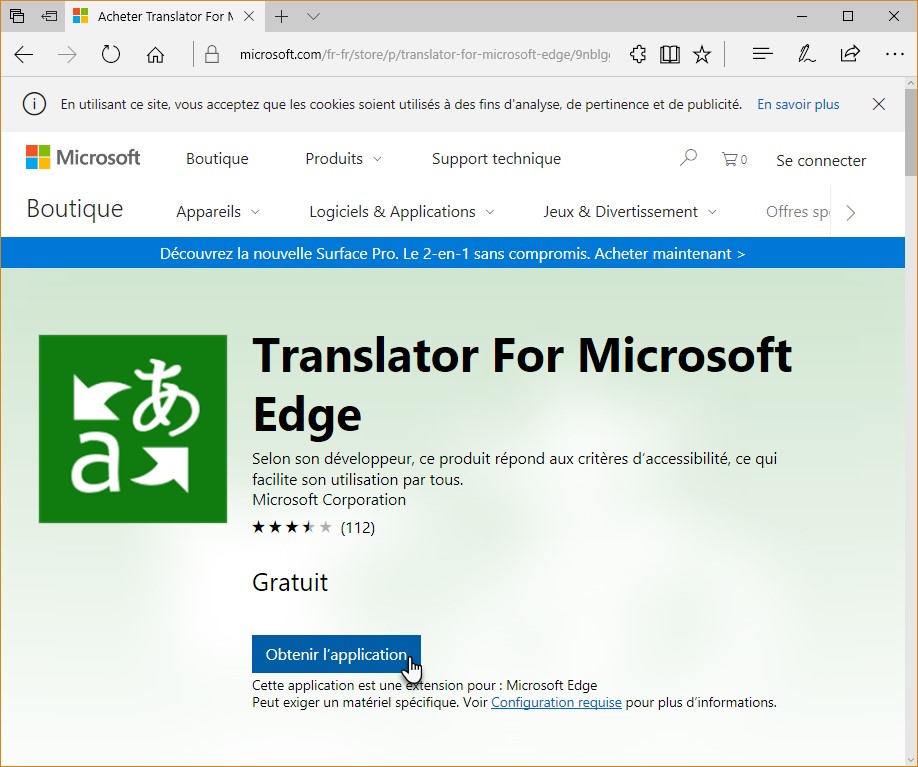Click the Surface Pro promo banner

tap(453, 254)
